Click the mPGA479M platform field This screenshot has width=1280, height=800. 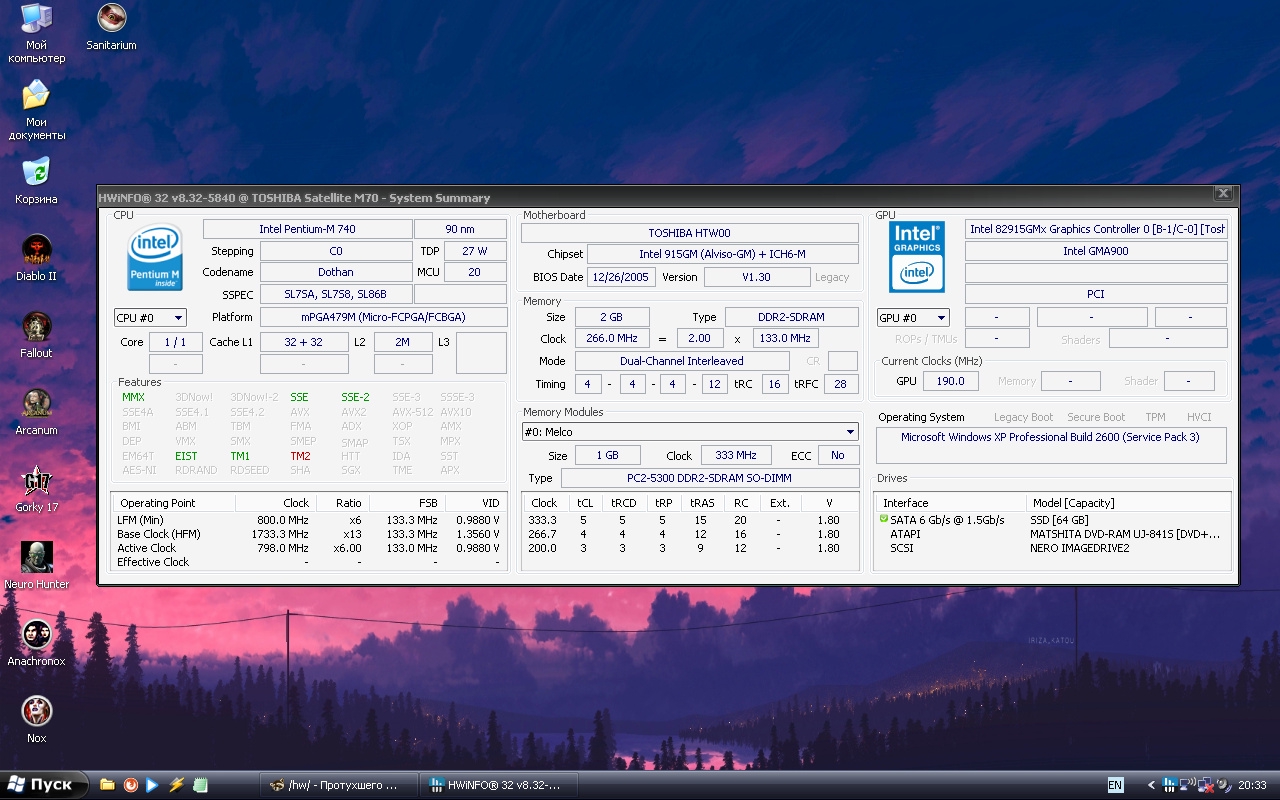pos(383,317)
